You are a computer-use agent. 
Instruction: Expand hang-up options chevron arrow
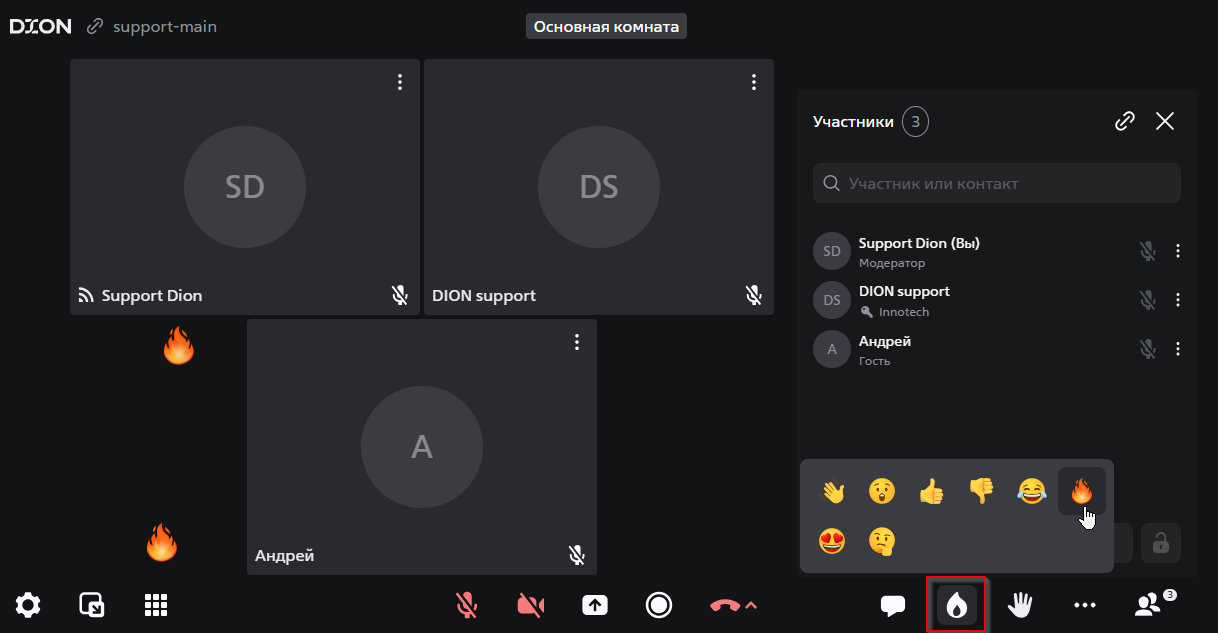tap(752, 605)
